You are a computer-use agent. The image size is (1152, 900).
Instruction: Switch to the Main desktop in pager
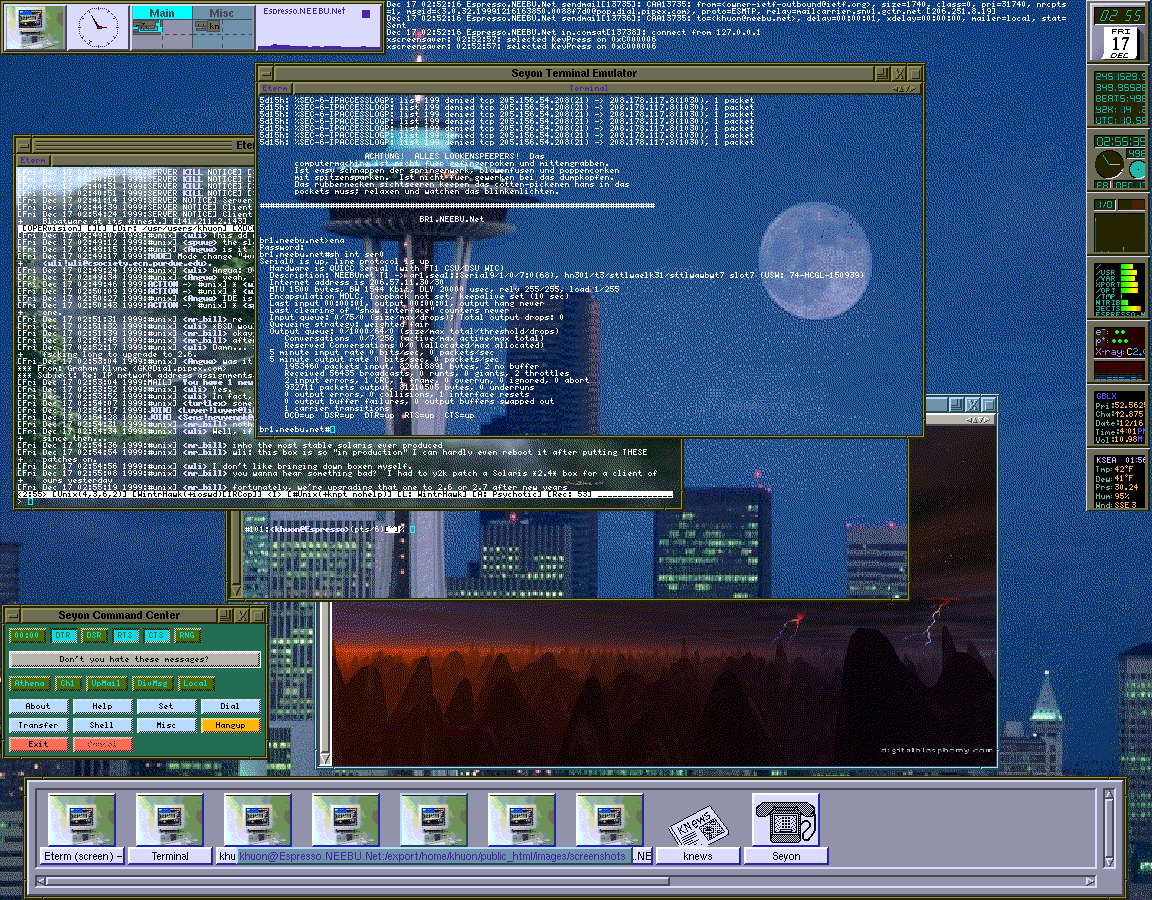[x=162, y=13]
